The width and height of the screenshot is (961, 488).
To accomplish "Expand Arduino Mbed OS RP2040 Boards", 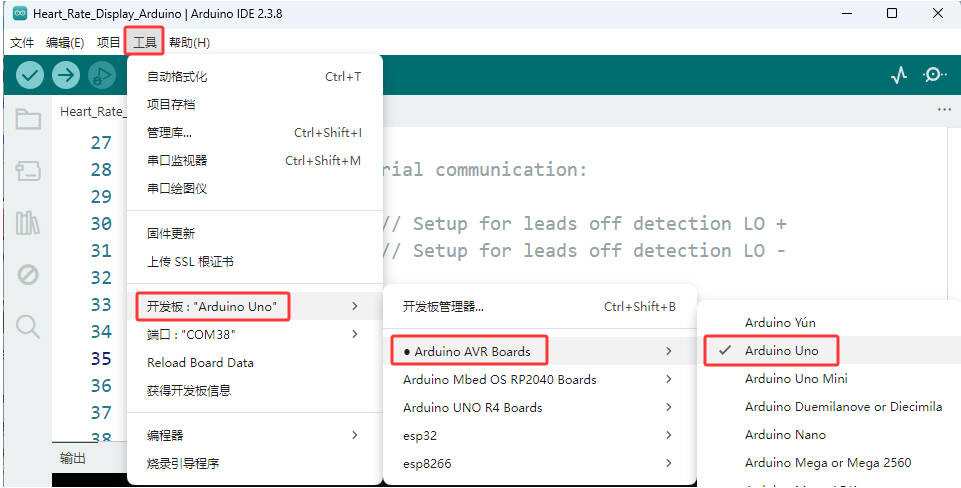I will [x=539, y=379].
